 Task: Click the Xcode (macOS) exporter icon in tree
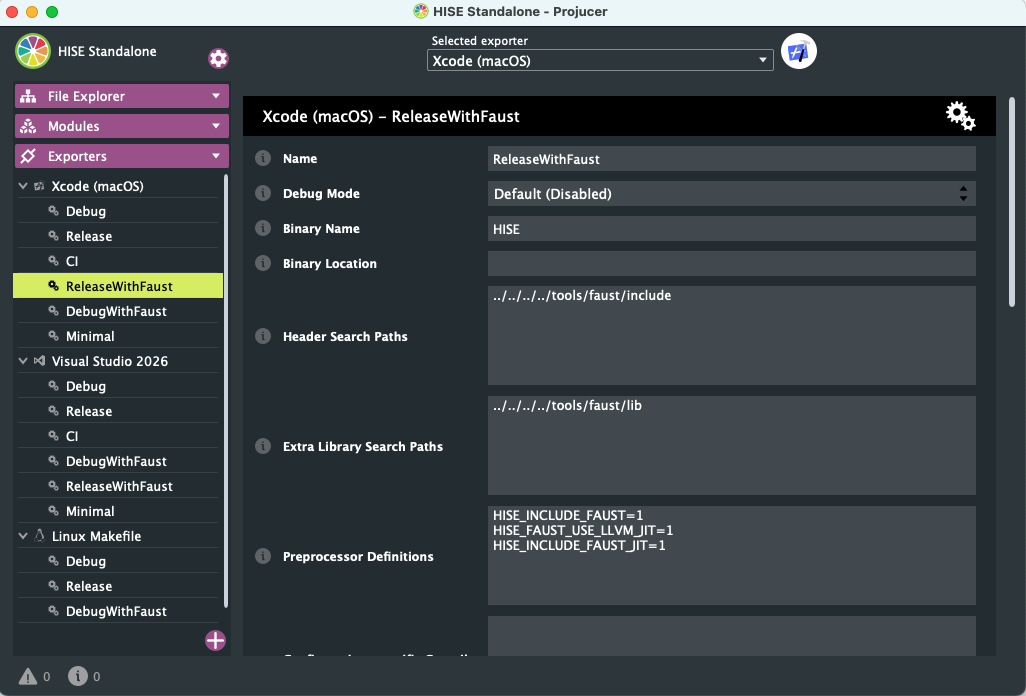39,186
